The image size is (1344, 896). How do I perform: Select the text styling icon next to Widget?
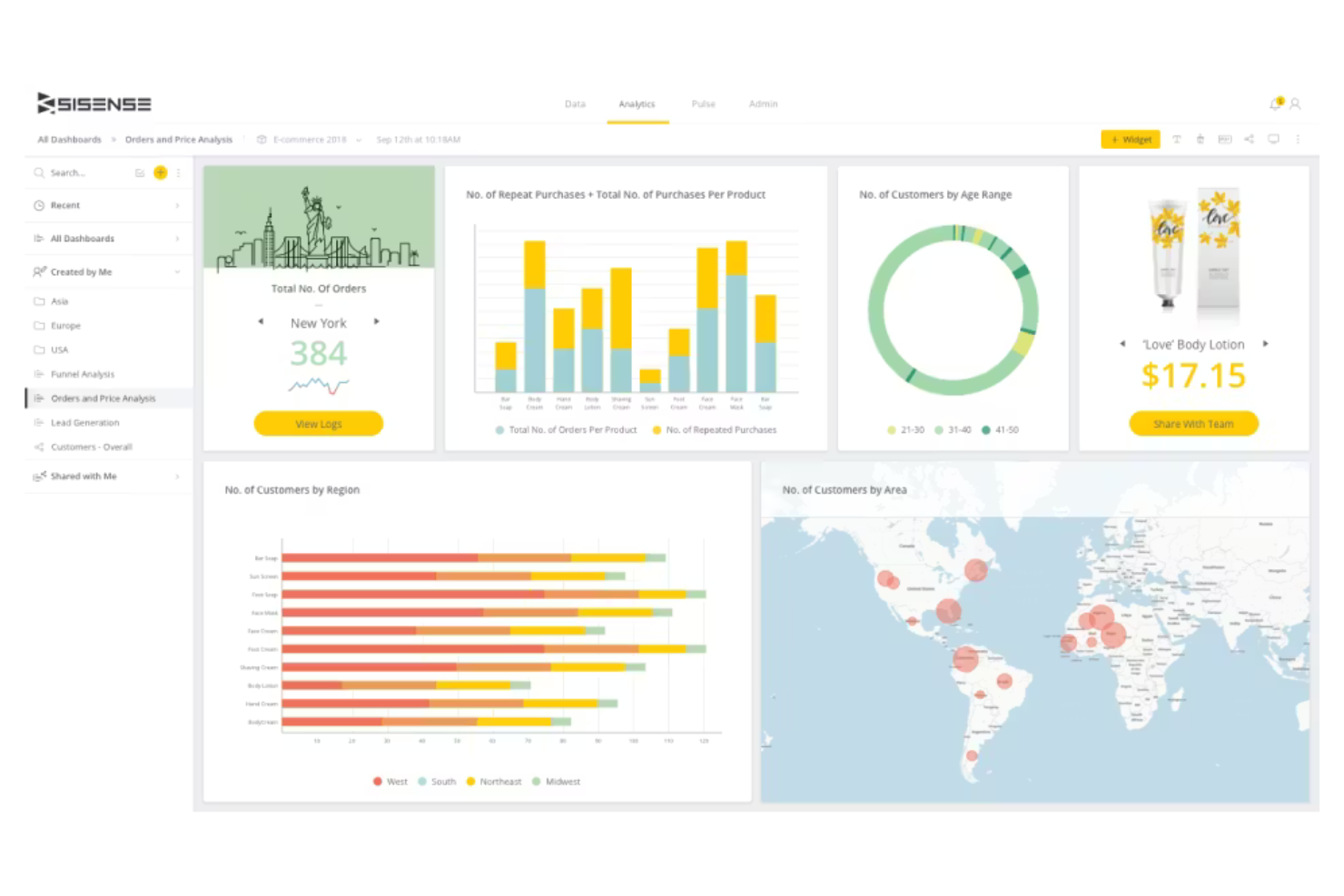(x=1177, y=139)
